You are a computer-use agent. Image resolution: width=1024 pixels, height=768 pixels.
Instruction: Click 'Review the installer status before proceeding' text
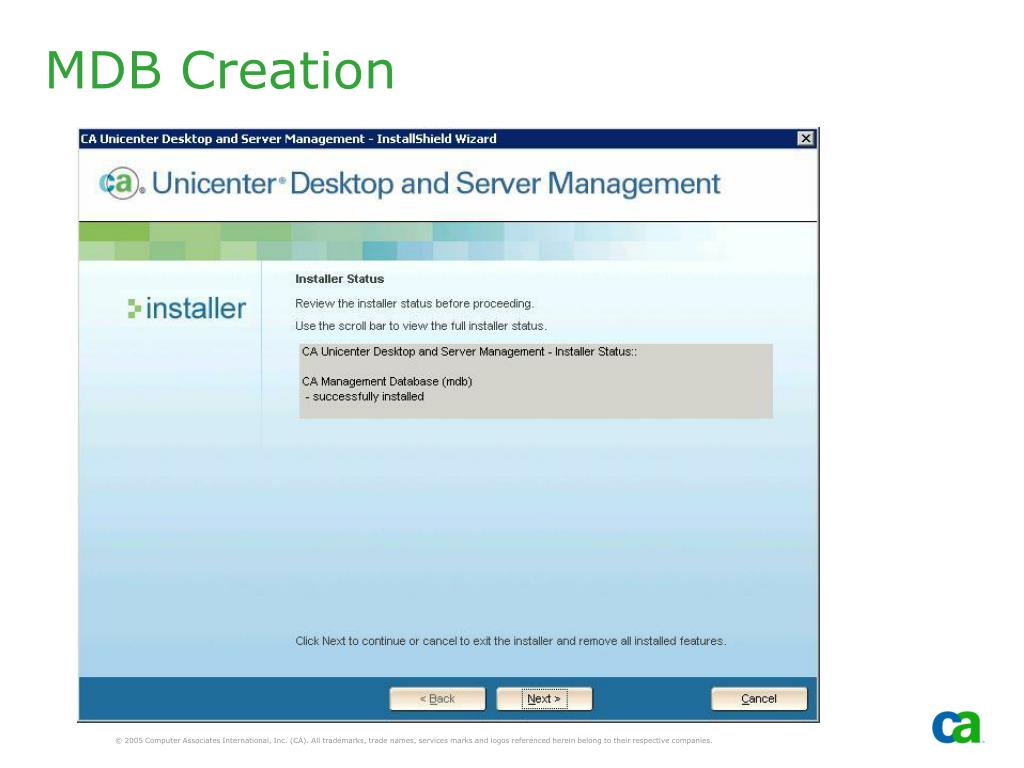[415, 304]
